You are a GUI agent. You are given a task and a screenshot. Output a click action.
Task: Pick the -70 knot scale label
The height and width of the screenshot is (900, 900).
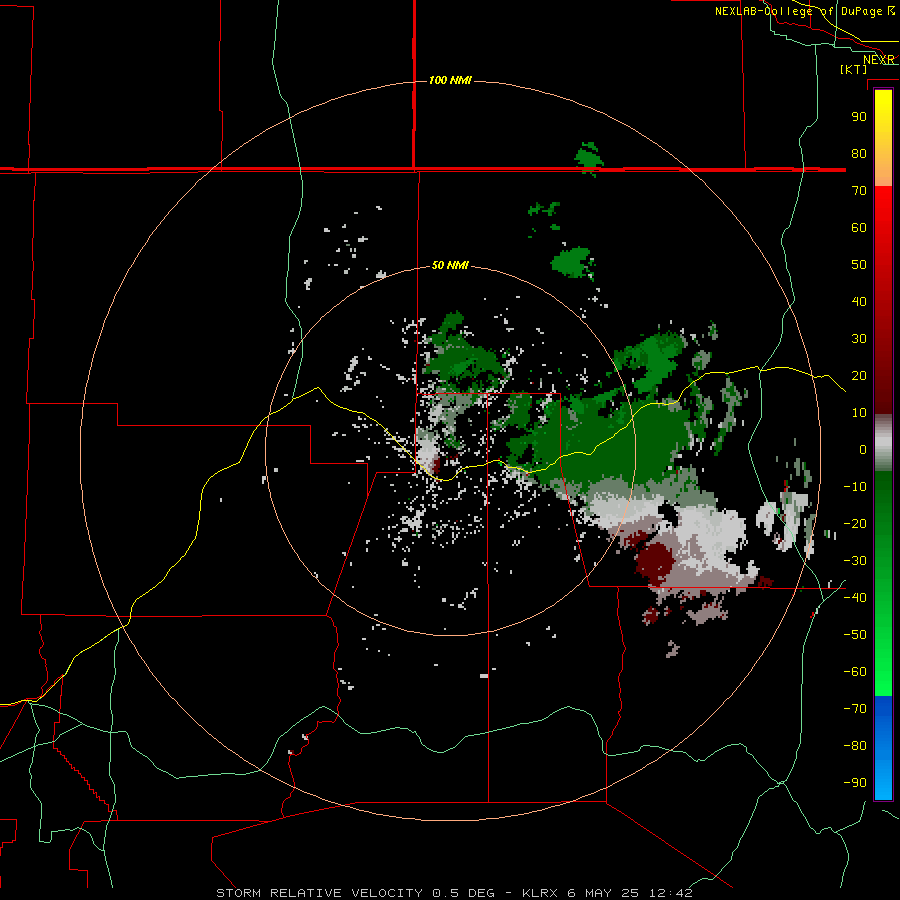click(855, 709)
